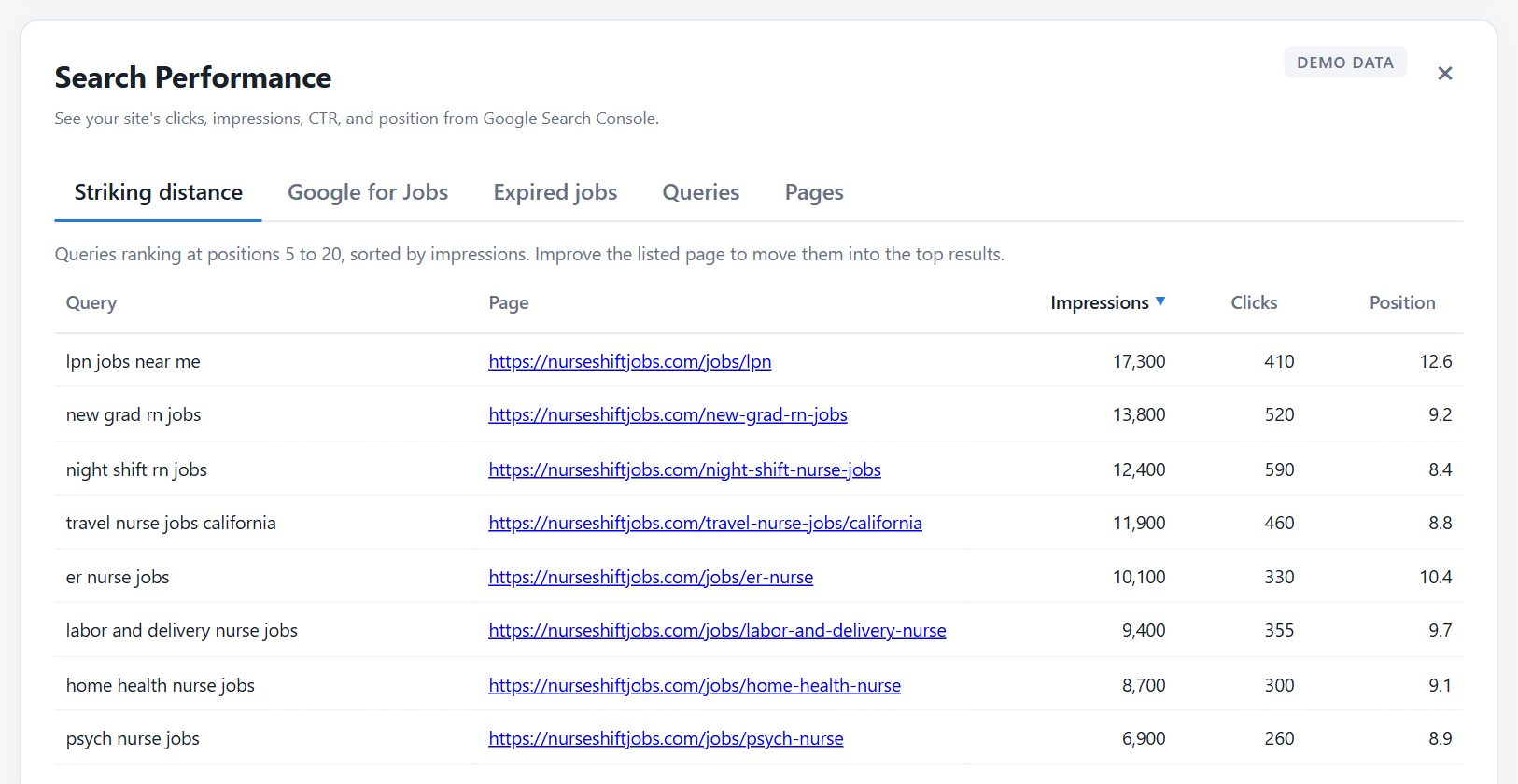Click the 12.6 position value

point(1436,361)
